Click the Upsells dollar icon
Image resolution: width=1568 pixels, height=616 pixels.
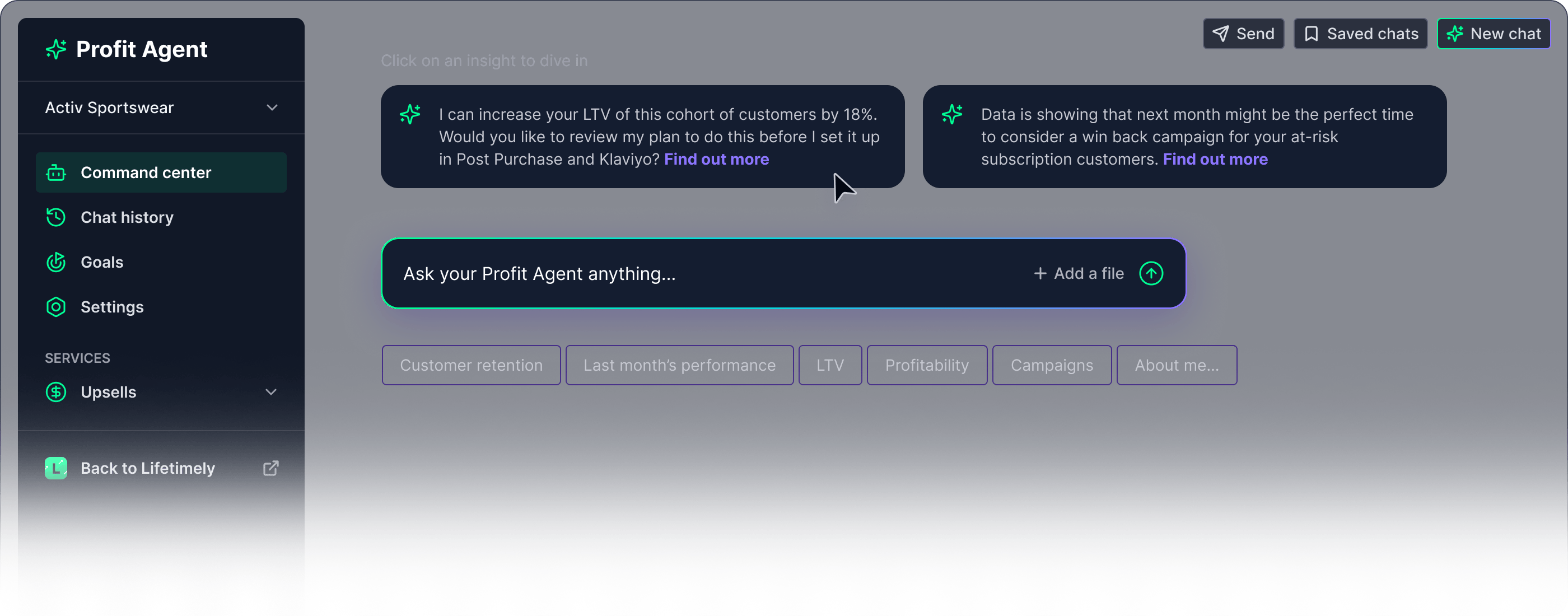56,392
